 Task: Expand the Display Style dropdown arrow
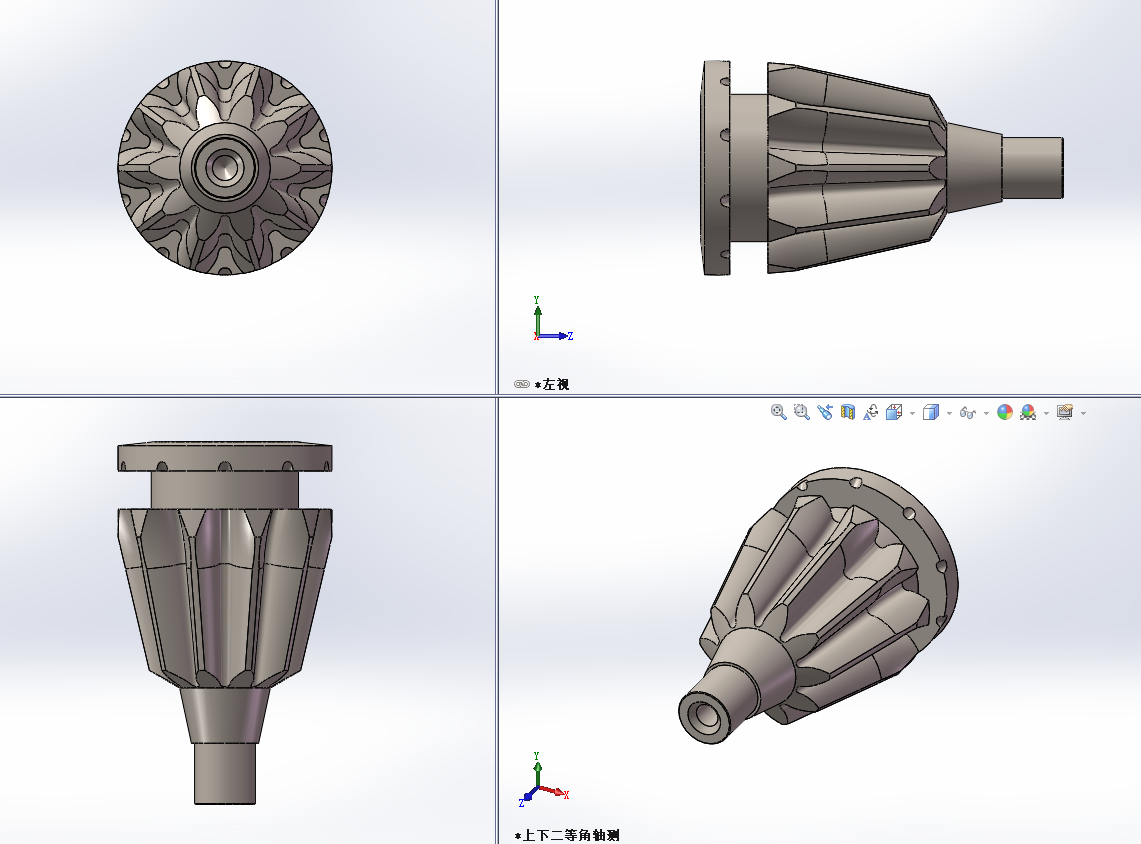949,413
